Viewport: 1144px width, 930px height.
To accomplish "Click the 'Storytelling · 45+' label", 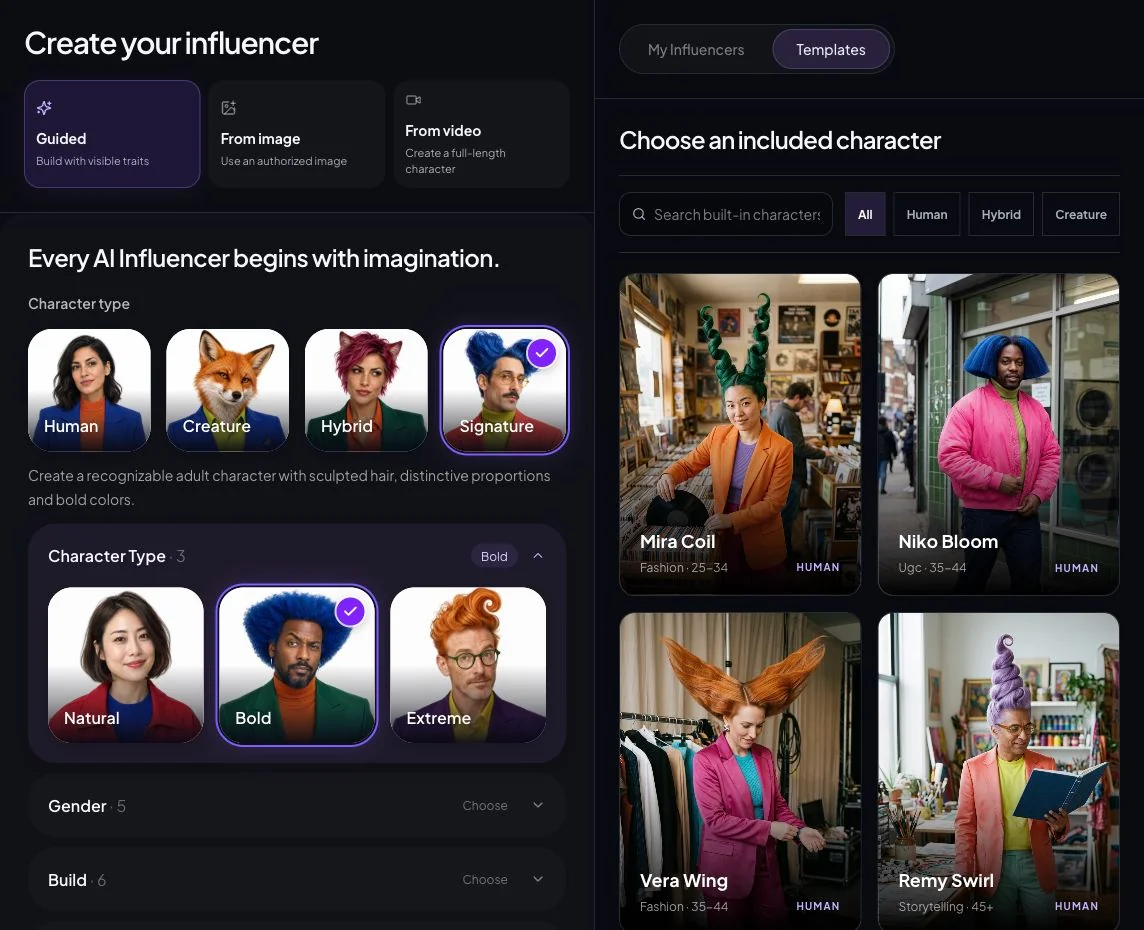I will tap(946, 907).
